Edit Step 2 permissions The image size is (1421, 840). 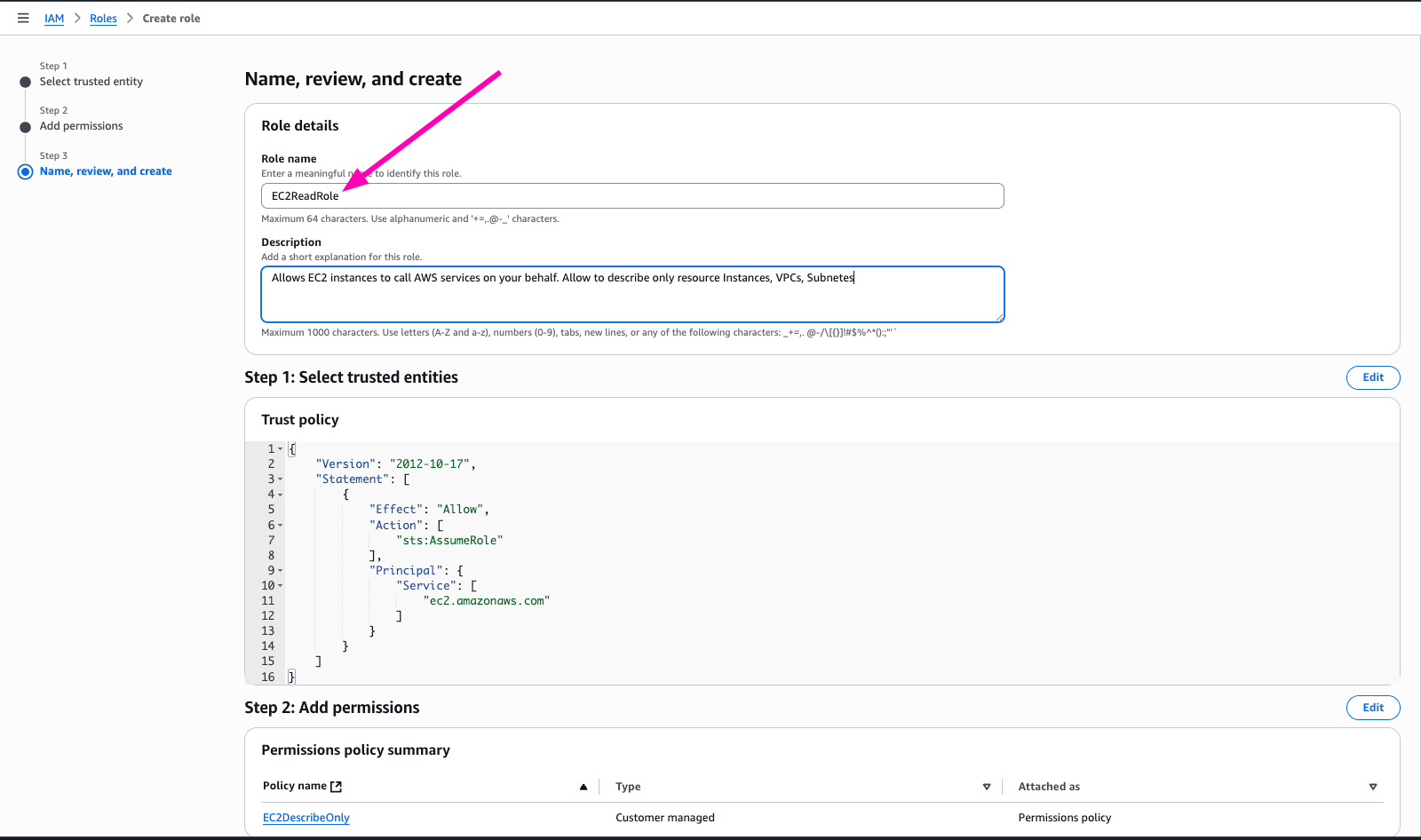point(1372,708)
